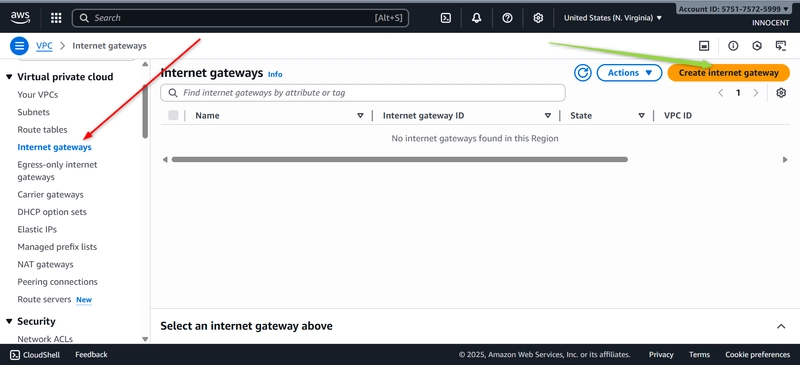800x365 pixels.
Task: Click the VPC ID column header
Action: [x=678, y=116]
